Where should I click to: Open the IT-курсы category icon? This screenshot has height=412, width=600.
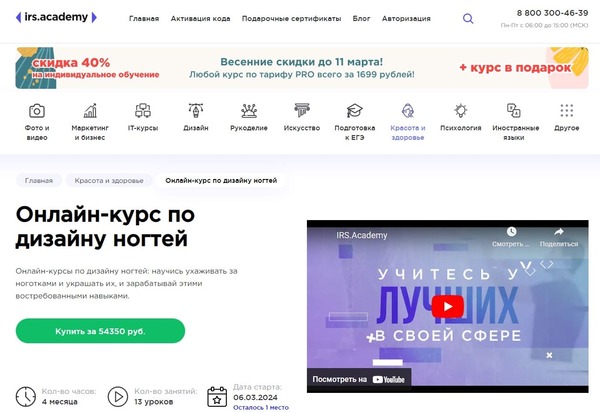tap(143, 111)
